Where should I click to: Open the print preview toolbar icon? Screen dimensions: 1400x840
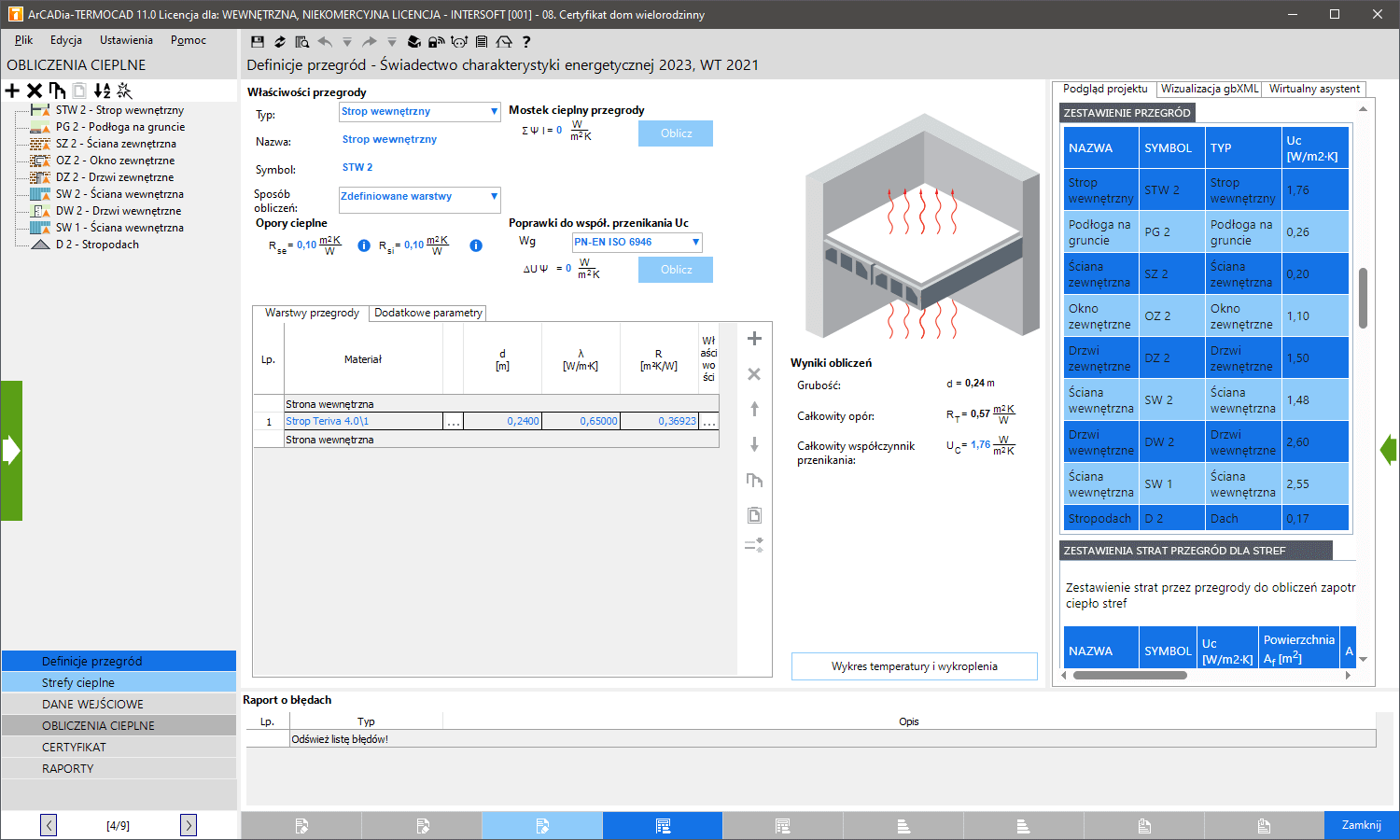(x=301, y=41)
